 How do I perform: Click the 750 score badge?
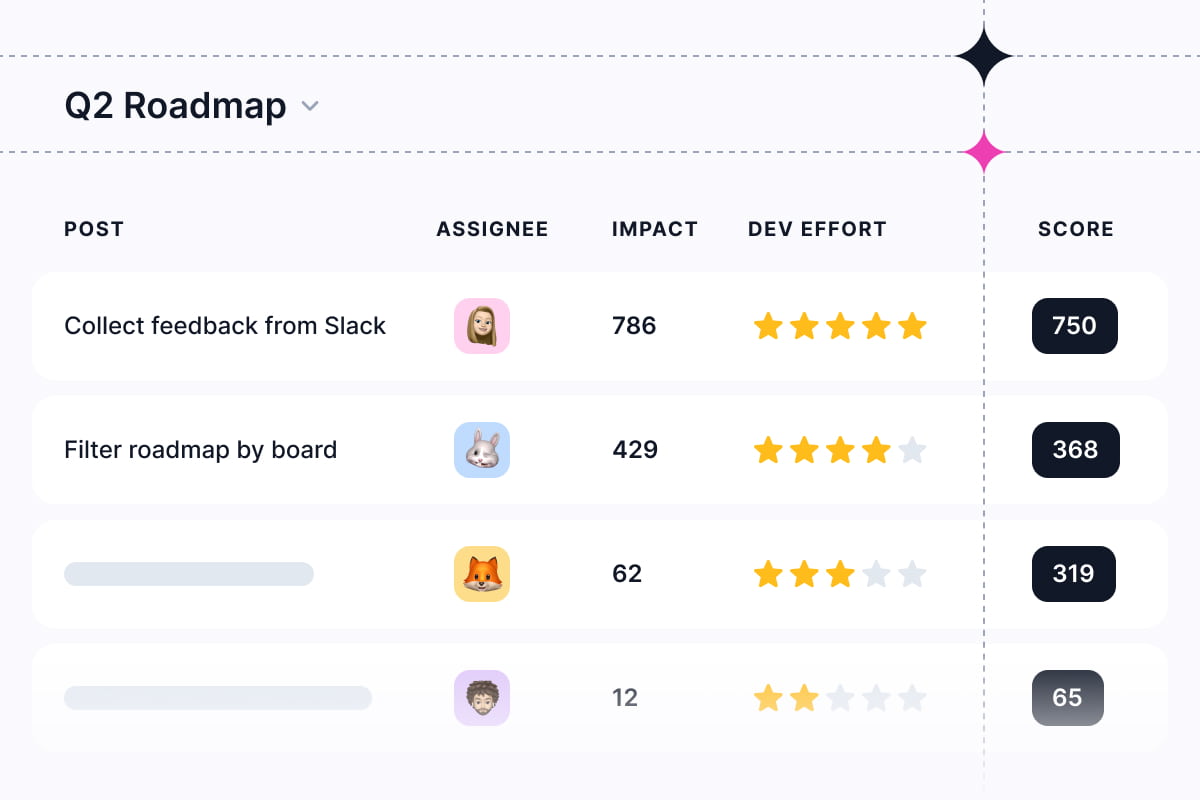[1074, 326]
